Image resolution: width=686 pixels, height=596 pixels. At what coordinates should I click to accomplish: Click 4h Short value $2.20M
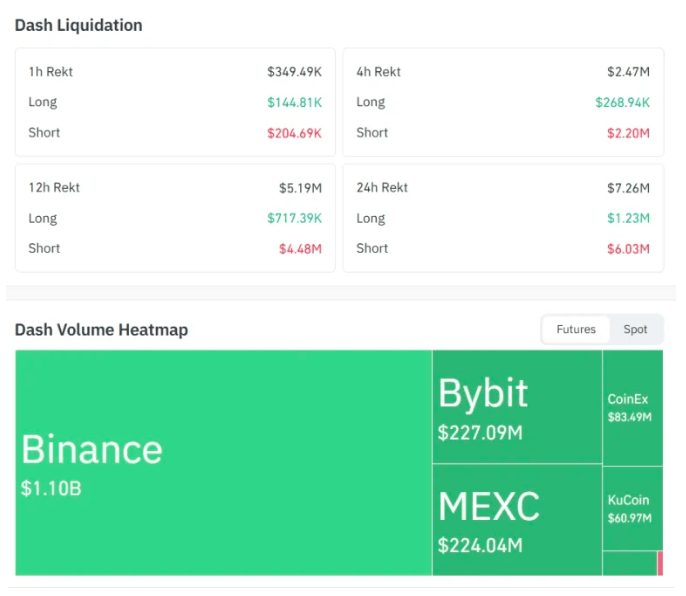tap(628, 133)
